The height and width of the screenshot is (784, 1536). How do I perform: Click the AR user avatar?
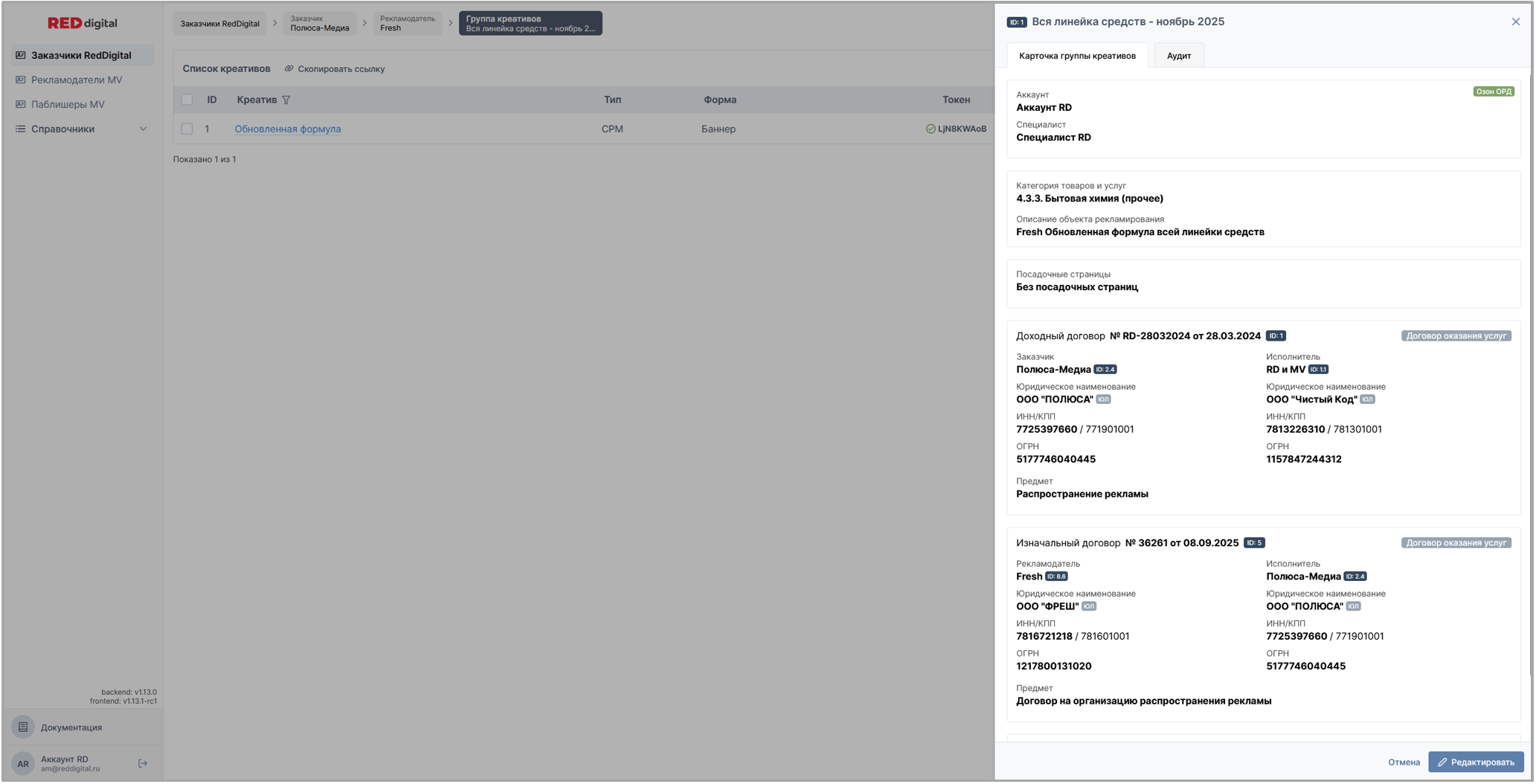click(23, 763)
